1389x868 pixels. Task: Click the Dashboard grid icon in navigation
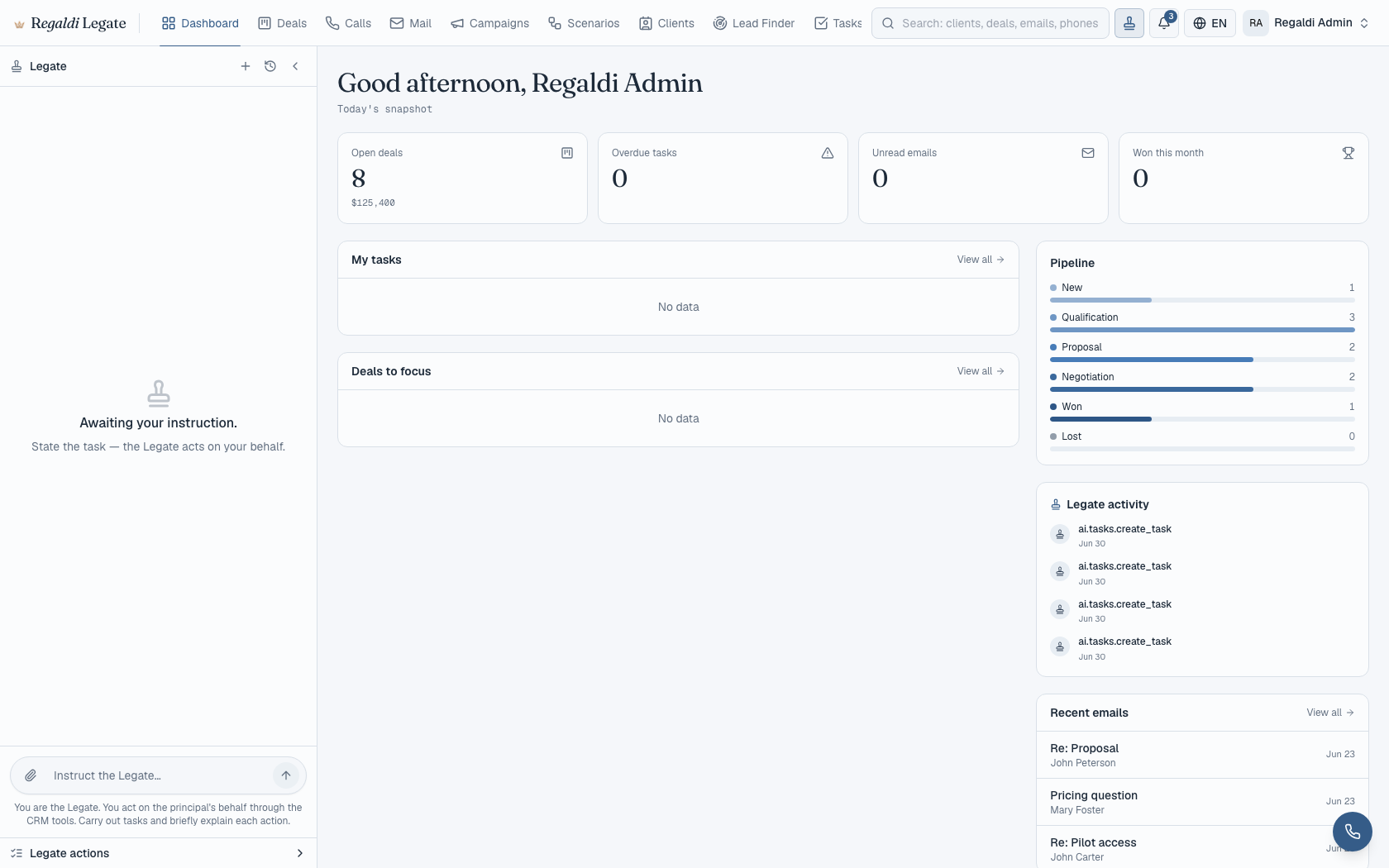[x=169, y=23]
